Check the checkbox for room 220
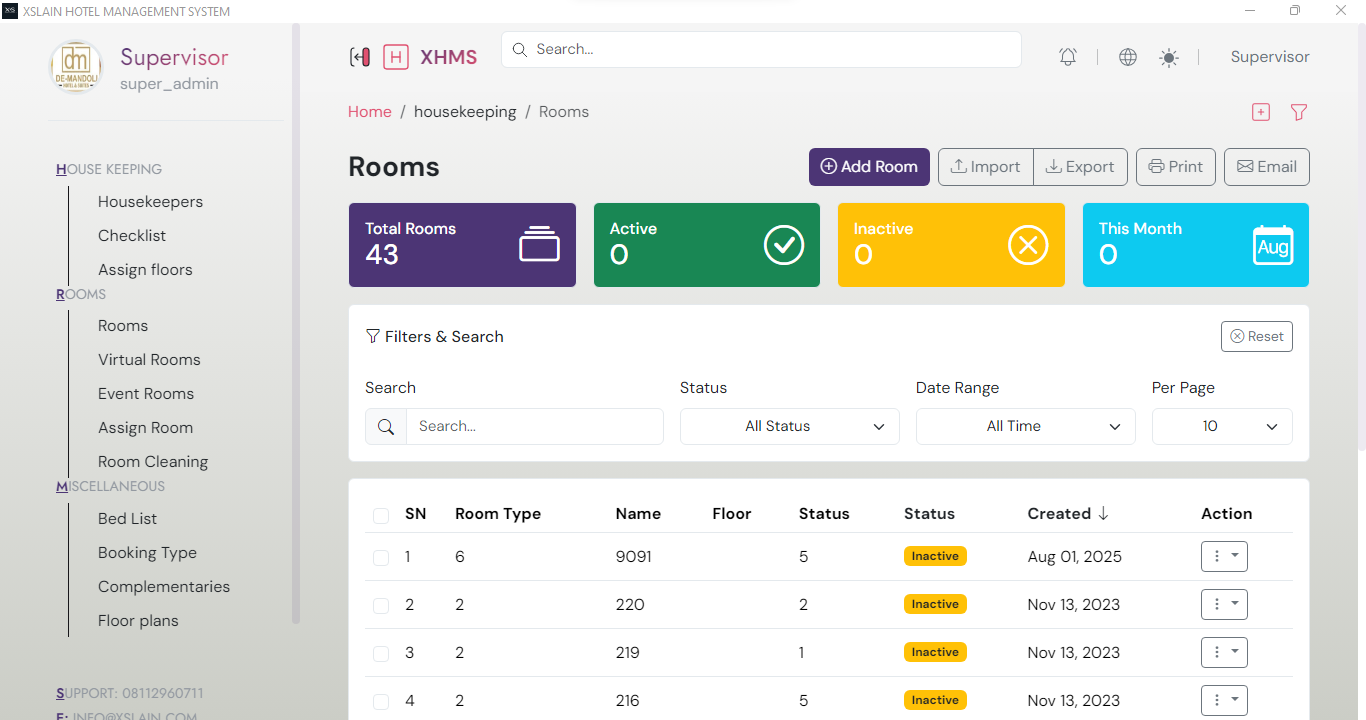The height and width of the screenshot is (720, 1366). tap(381, 605)
